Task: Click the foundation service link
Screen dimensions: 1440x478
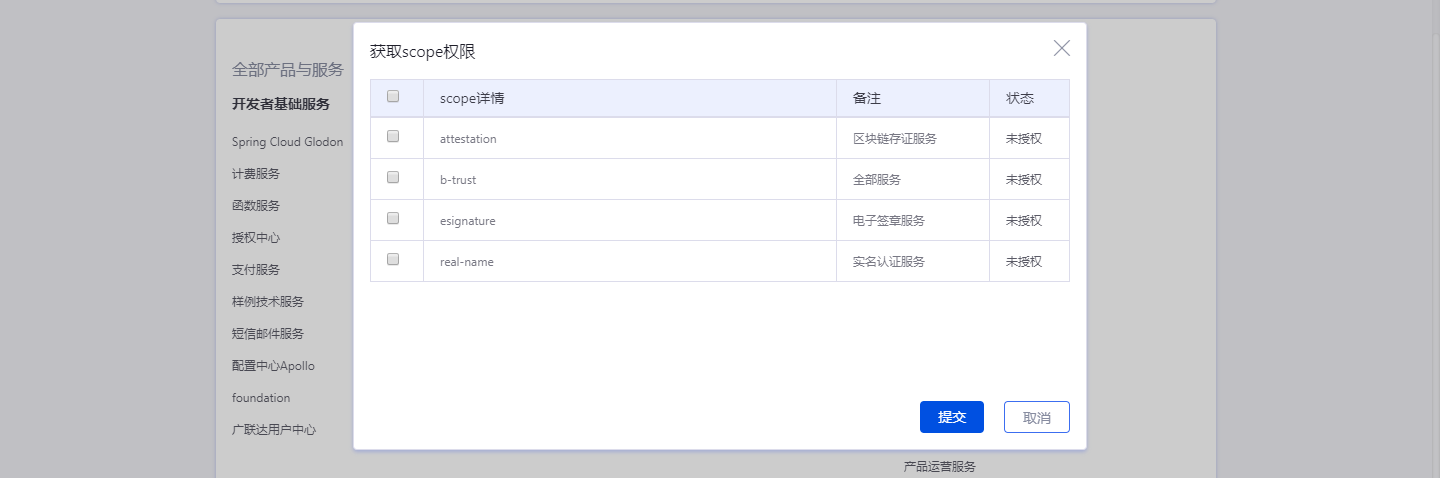Action: 261,398
